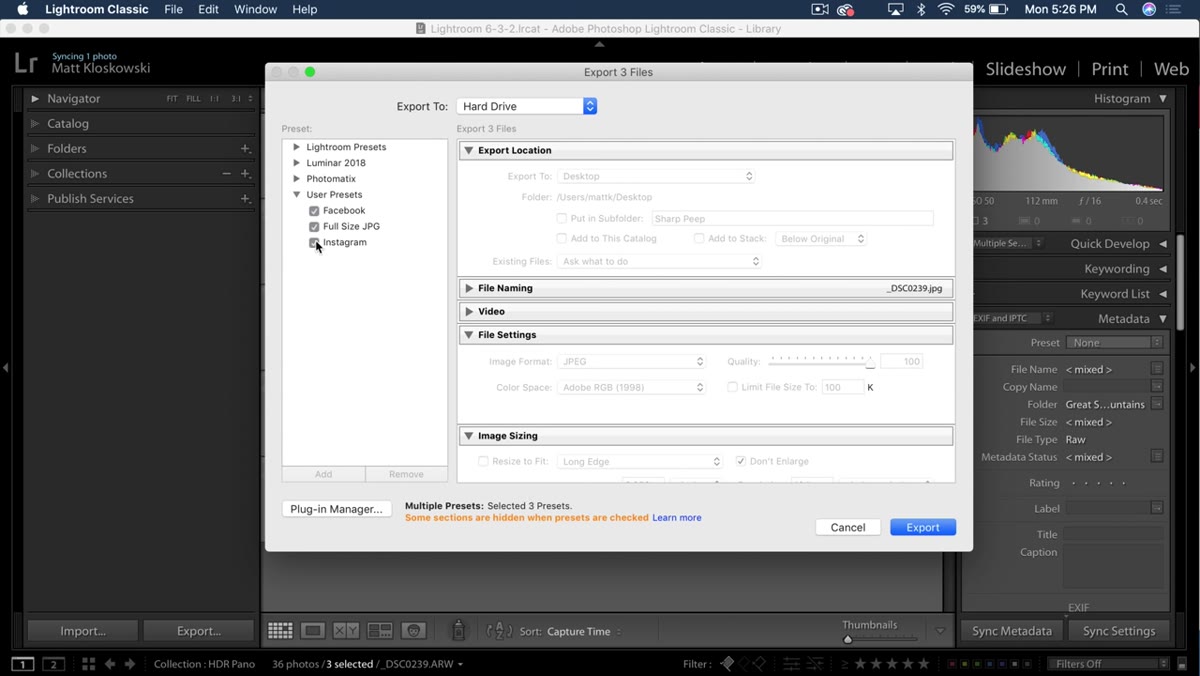Viewport: 1200px width, 676px height.
Task: Click Publish Services plus icon
Action: [x=245, y=198]
